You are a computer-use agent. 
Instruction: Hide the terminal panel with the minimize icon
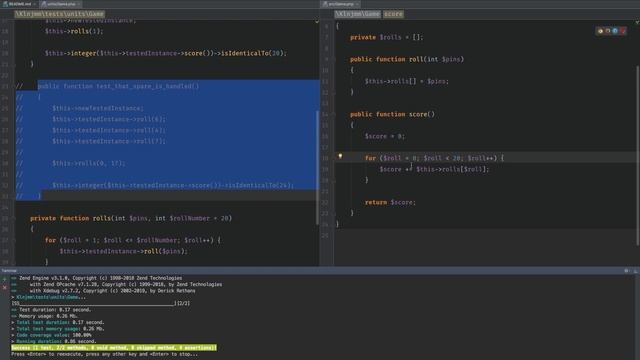point(635,271)
